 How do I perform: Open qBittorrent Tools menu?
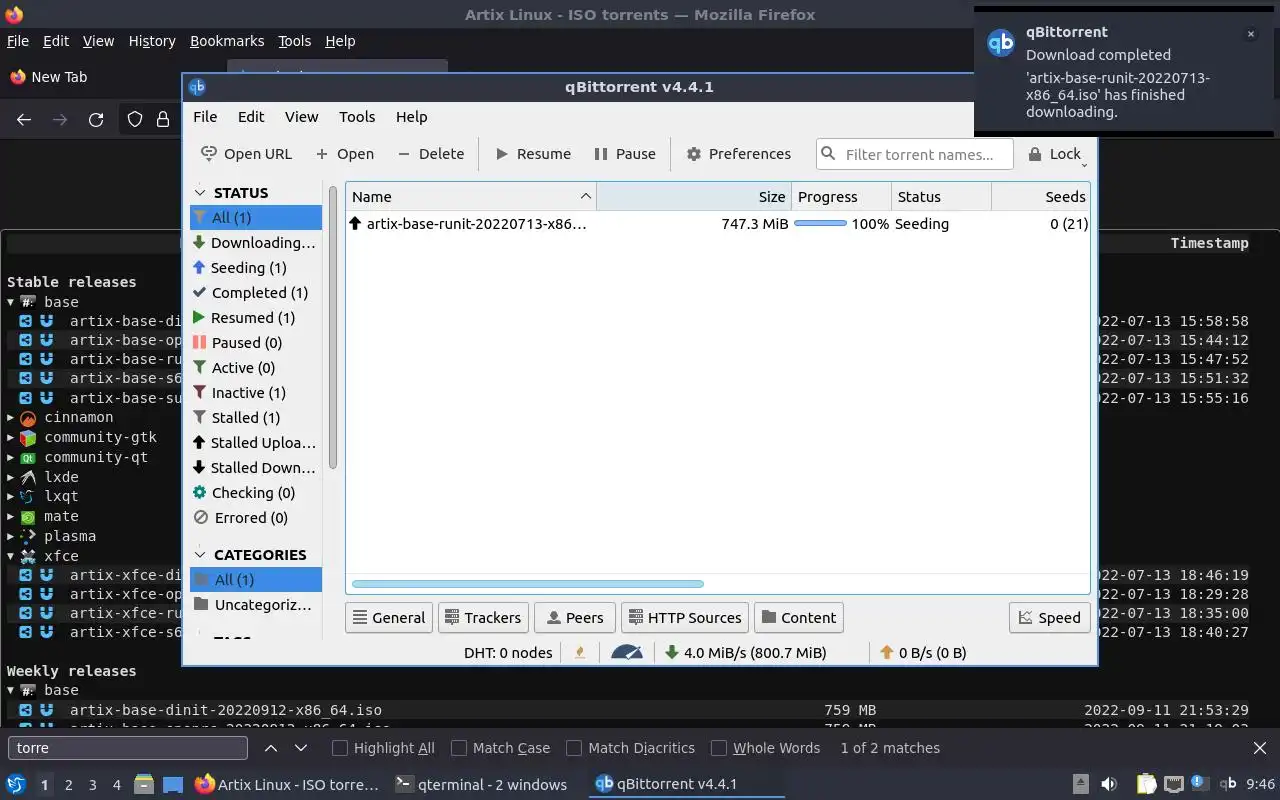coord(357,117)
